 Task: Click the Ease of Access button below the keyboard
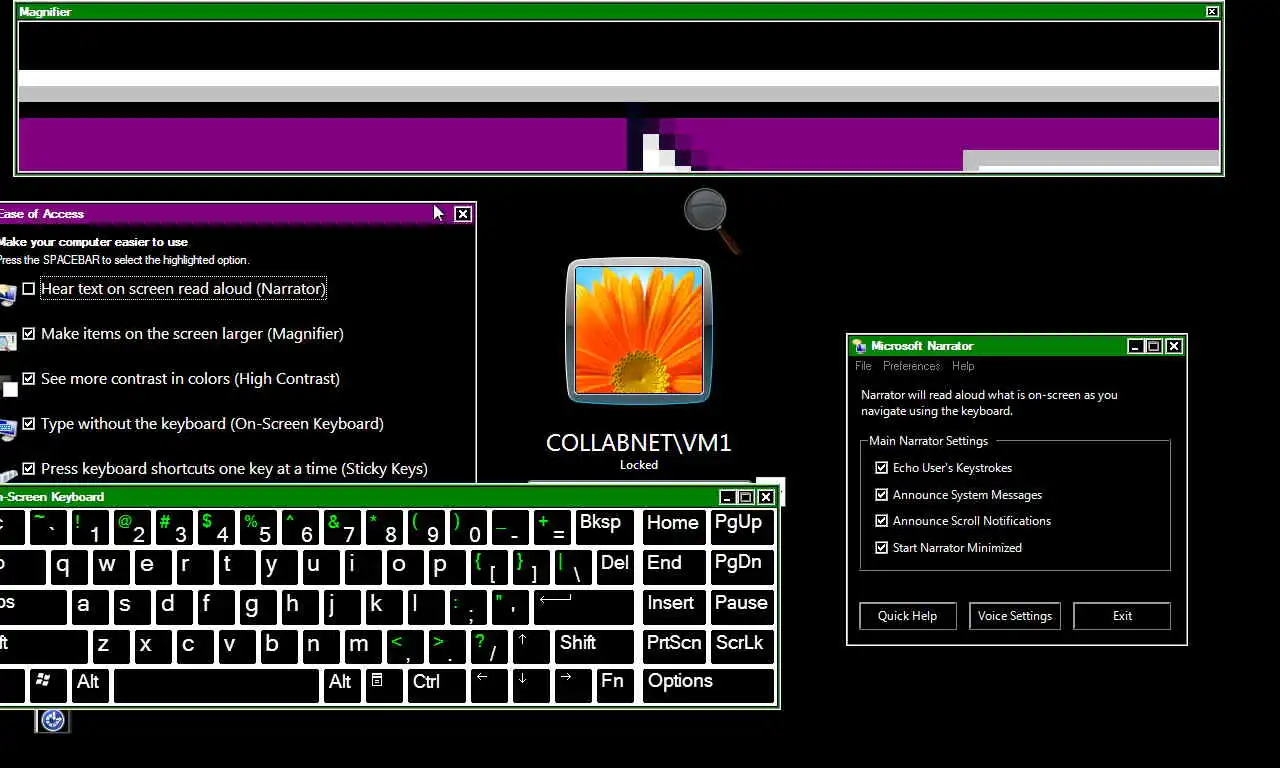pyautogui.click(x=53, y=720)
